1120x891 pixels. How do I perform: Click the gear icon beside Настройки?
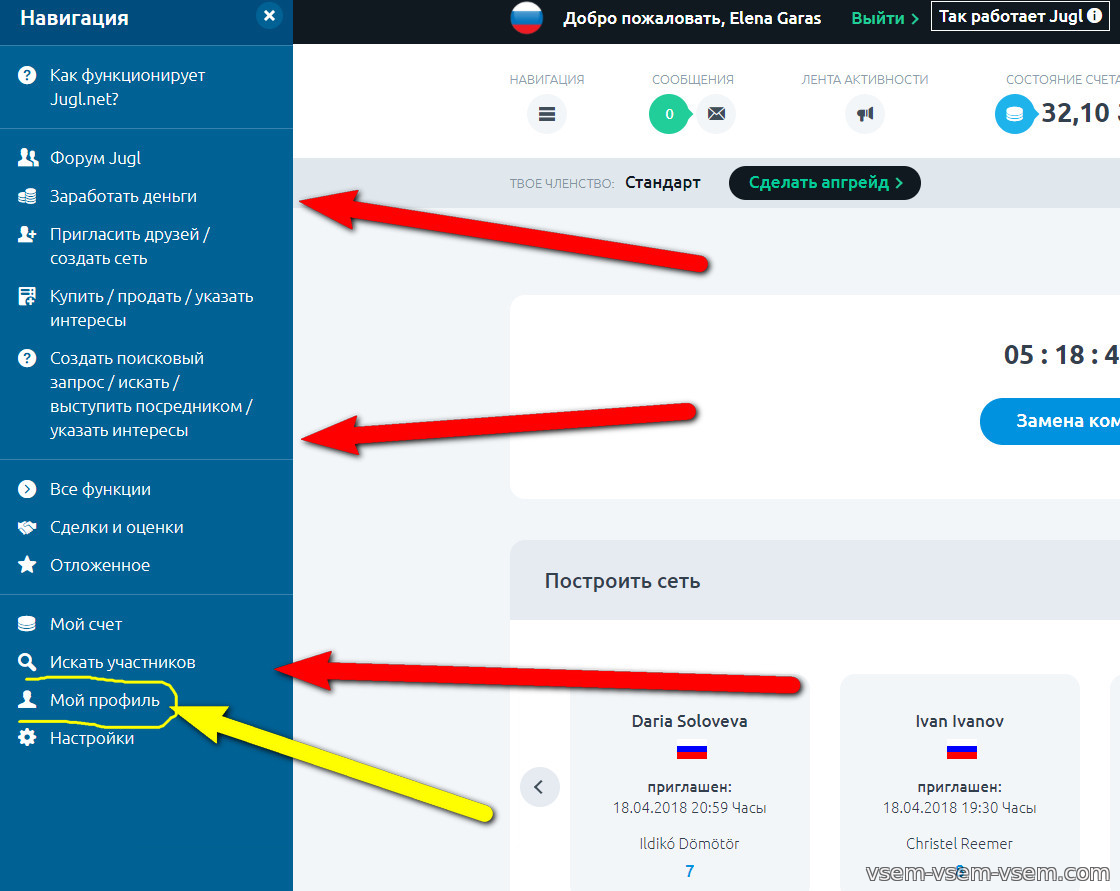[x=27, y=738]
